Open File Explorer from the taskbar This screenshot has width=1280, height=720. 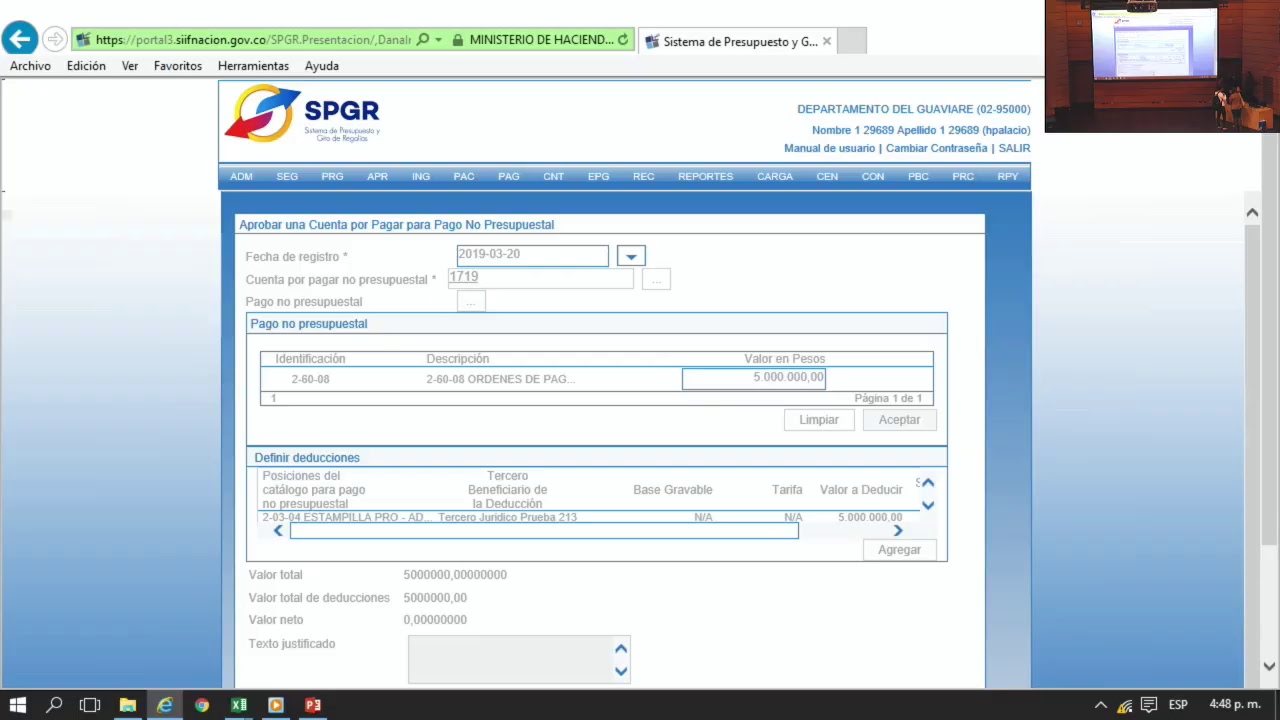click(x=128, y=705)
